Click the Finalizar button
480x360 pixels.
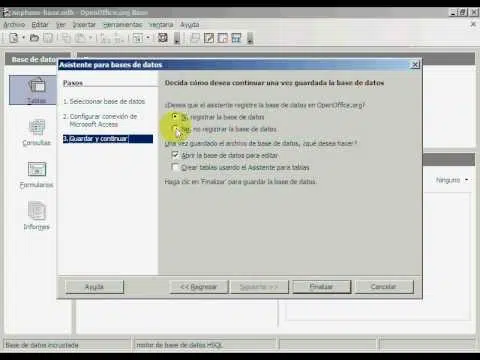click(x=322, y=287)
